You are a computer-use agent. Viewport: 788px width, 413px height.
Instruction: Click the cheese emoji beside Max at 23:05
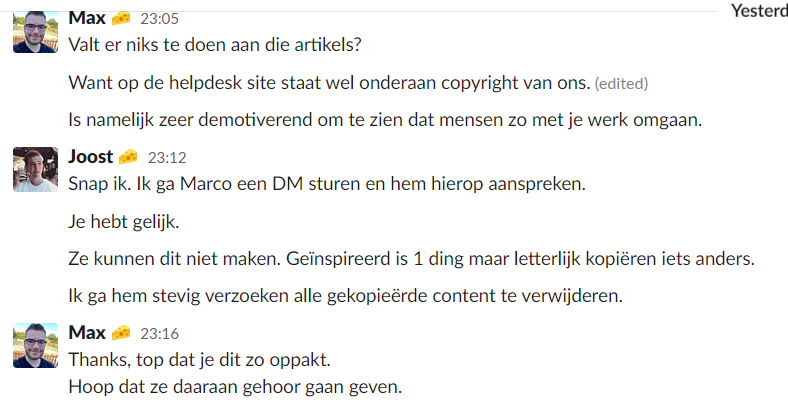tap(121, 18)
